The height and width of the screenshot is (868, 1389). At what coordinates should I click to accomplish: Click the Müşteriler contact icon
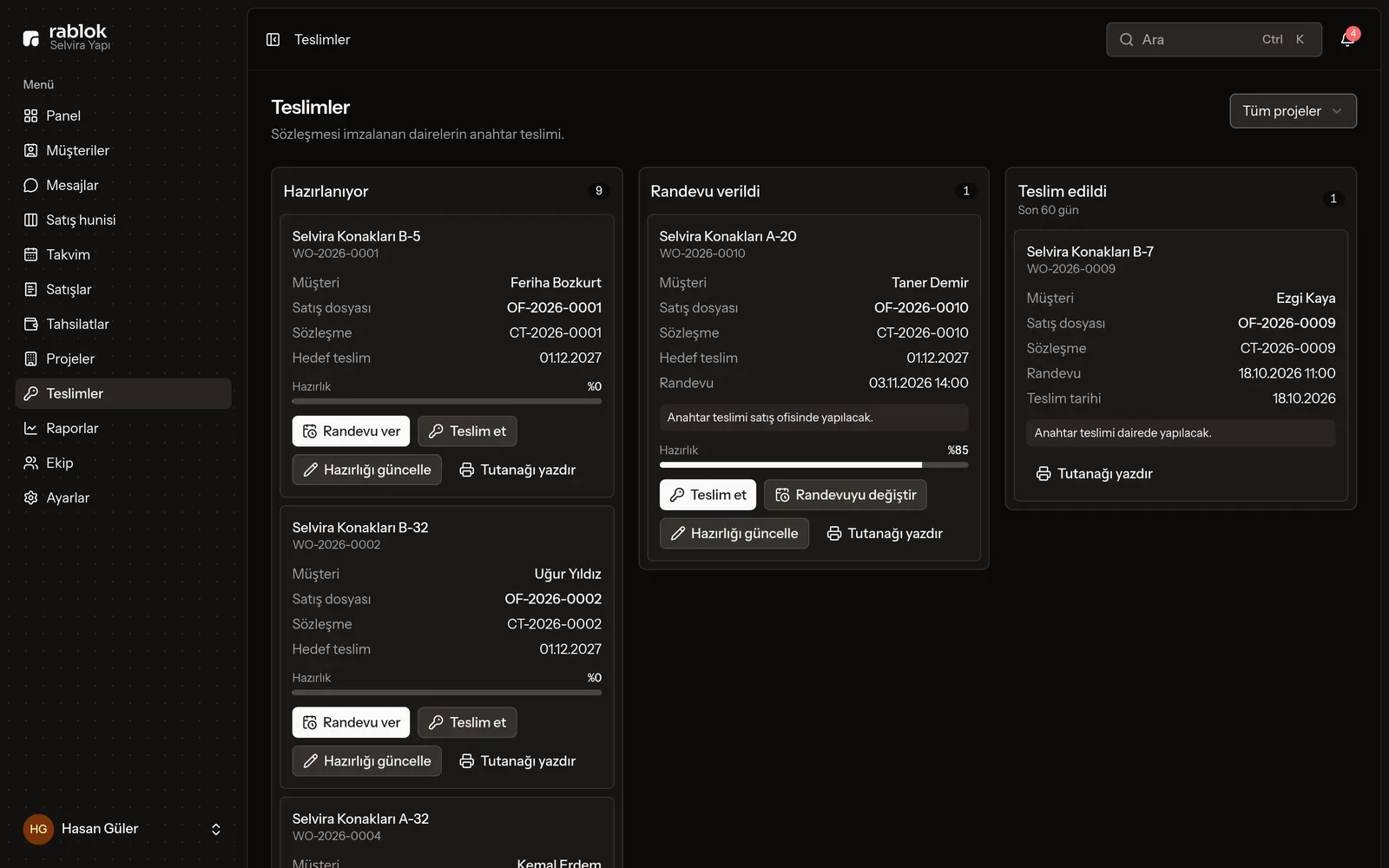click(x=31, y=151)
